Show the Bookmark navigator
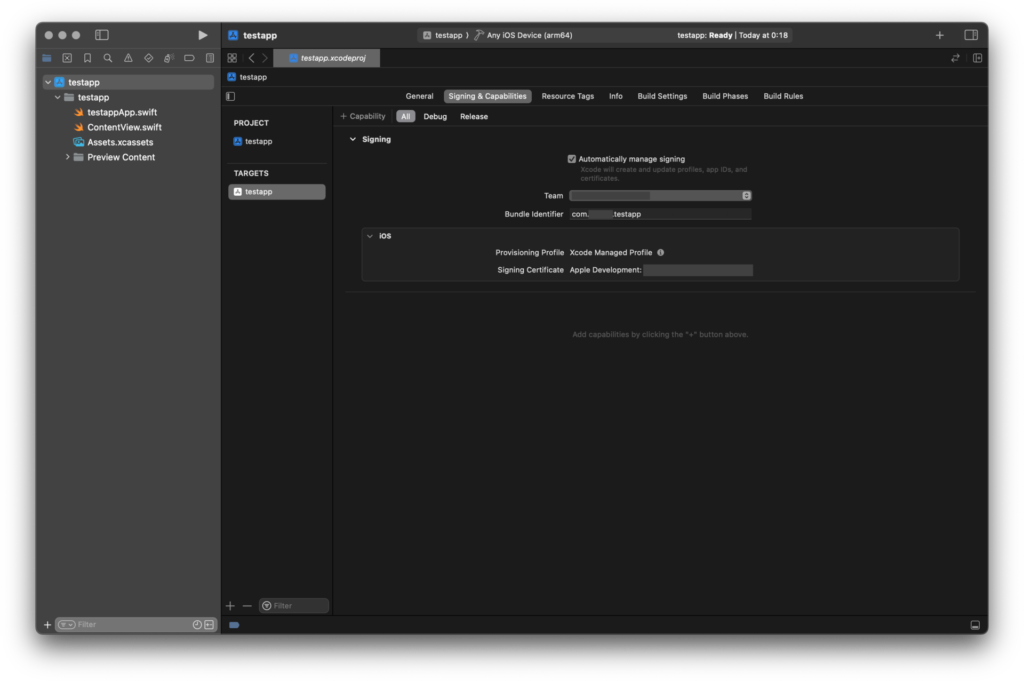 (x=88, y=58)
